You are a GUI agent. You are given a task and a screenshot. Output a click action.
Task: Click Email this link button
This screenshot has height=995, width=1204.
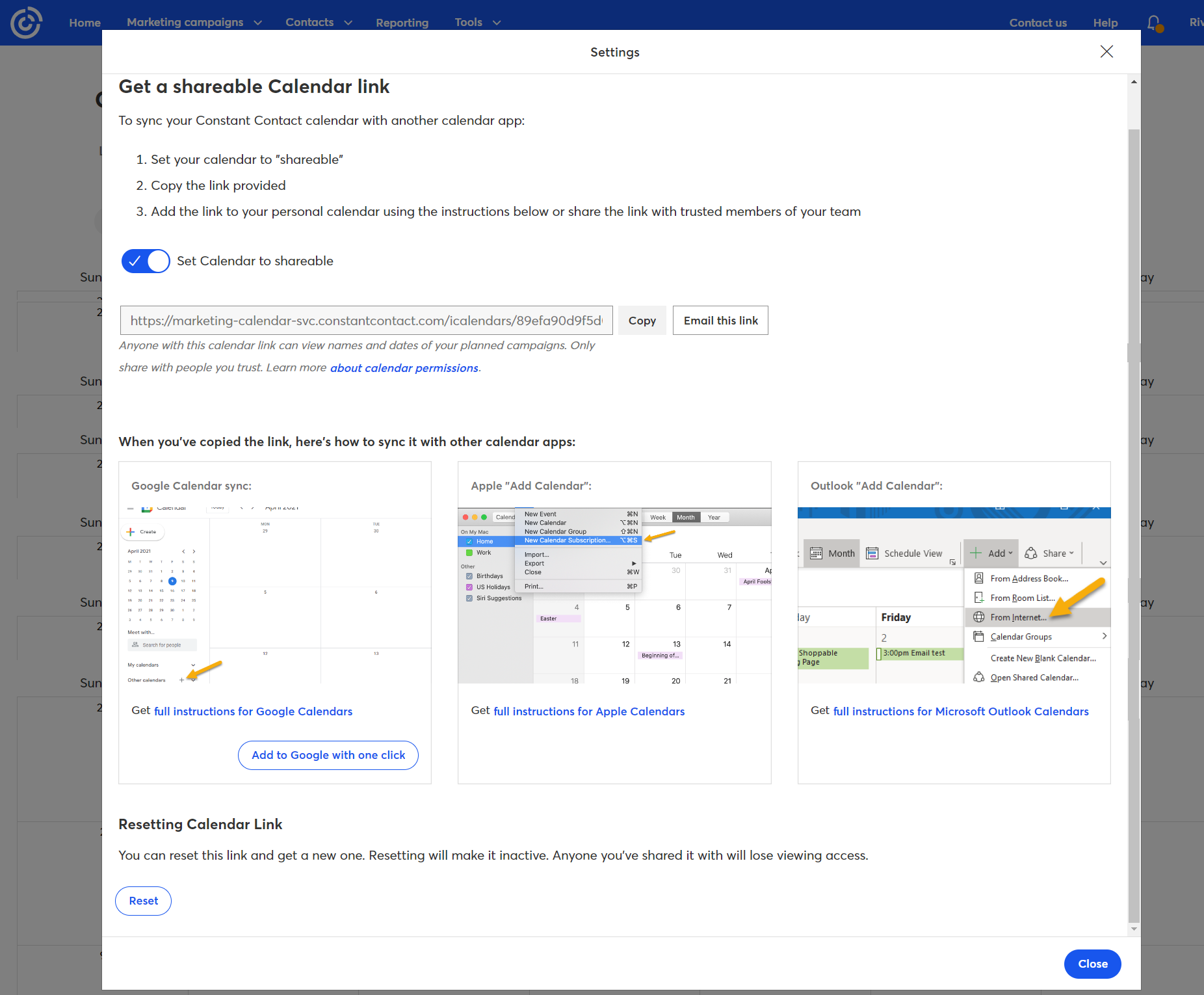[720, 321]
